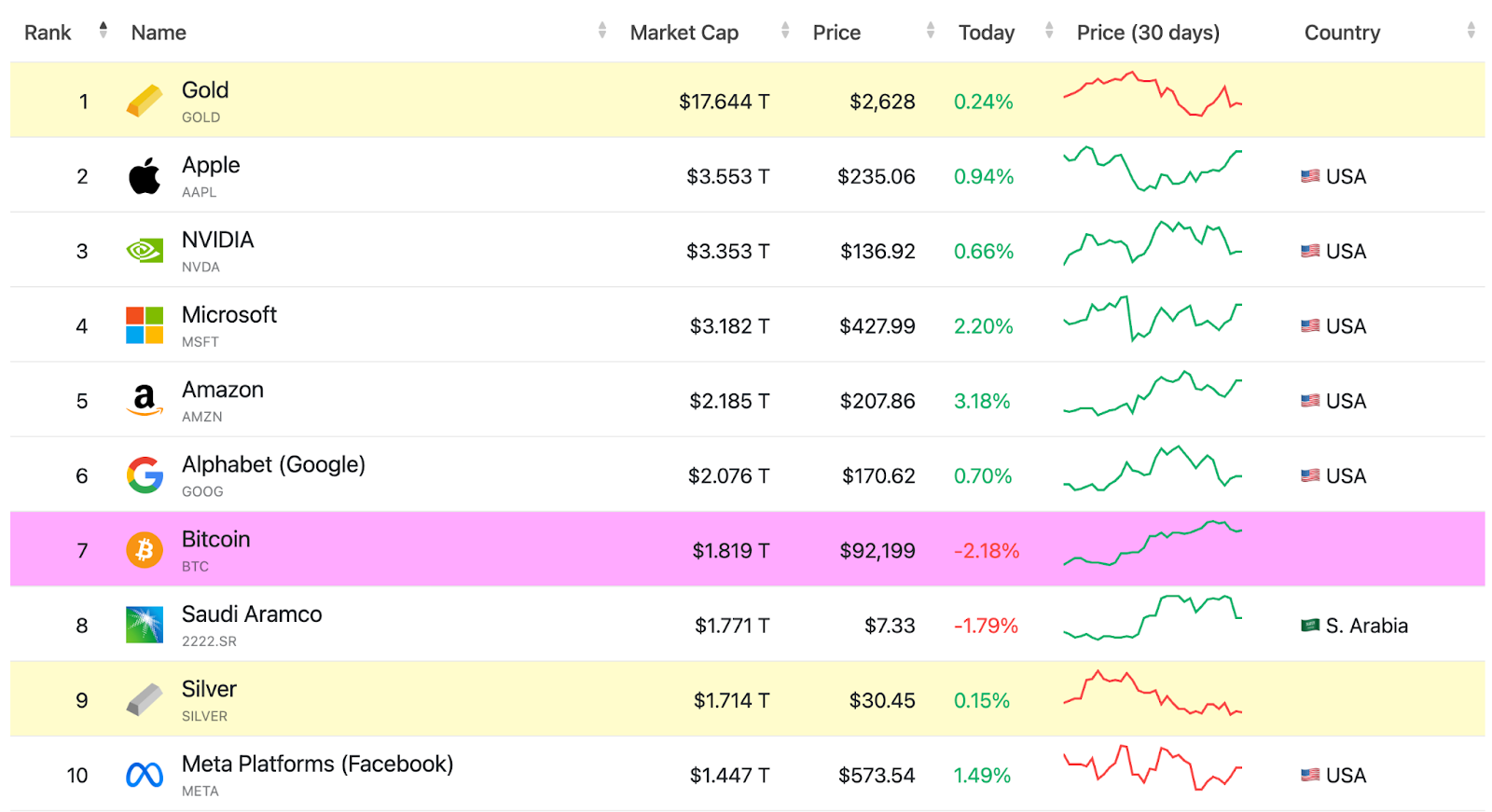The height and width of the screenshot is (812, 1492).
Task: Click the $17.644 T market cap value
Action: coord(724,102)
